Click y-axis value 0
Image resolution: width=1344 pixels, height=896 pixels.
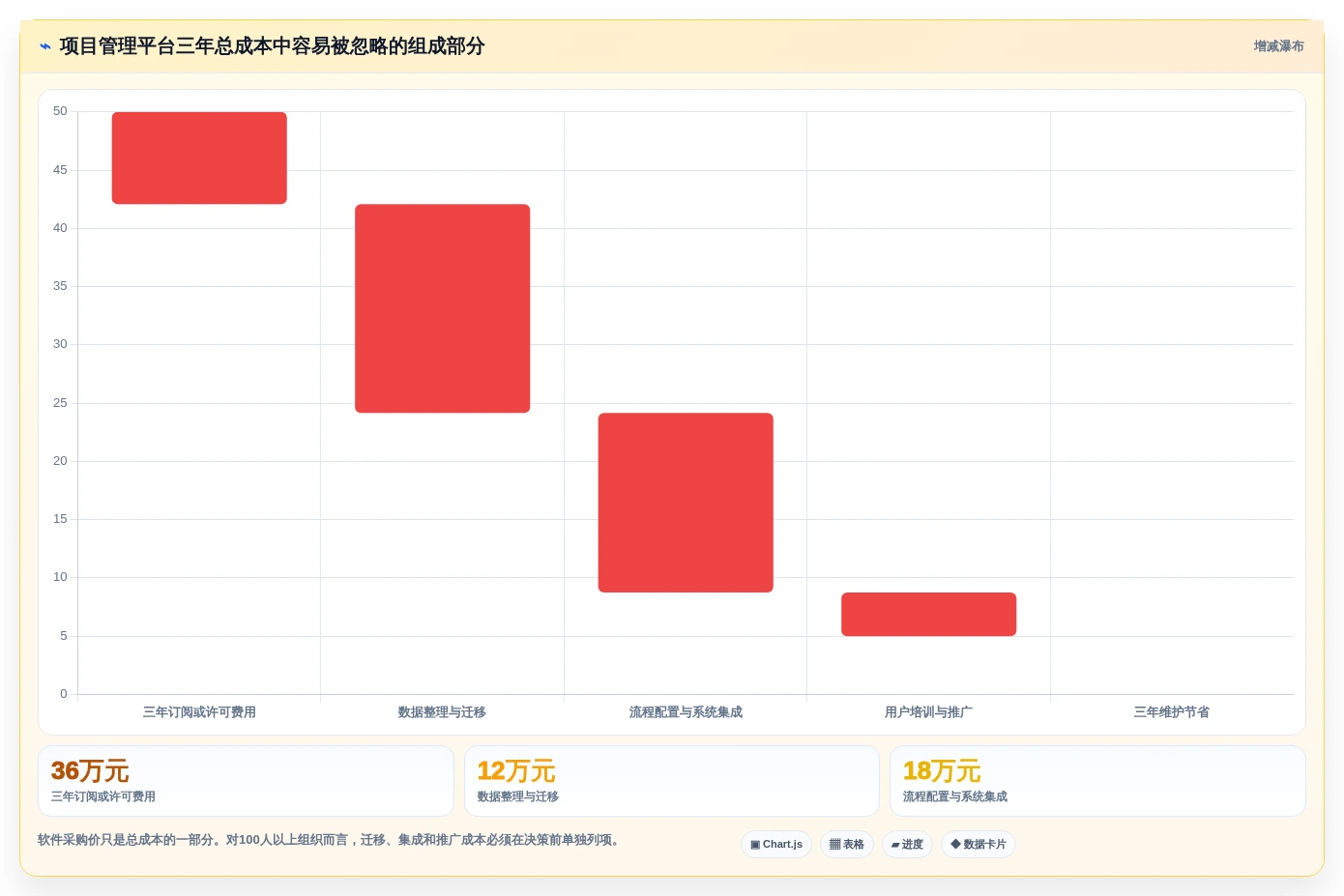pos(64,694)
